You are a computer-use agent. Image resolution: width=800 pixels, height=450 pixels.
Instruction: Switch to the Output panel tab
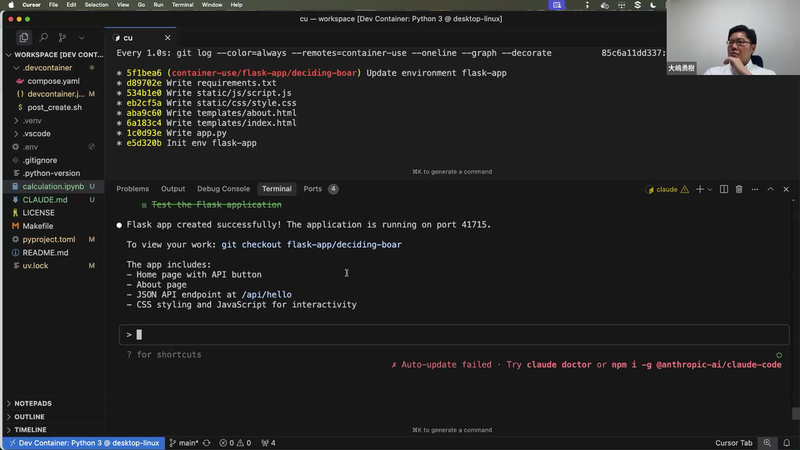click(173, 189)
